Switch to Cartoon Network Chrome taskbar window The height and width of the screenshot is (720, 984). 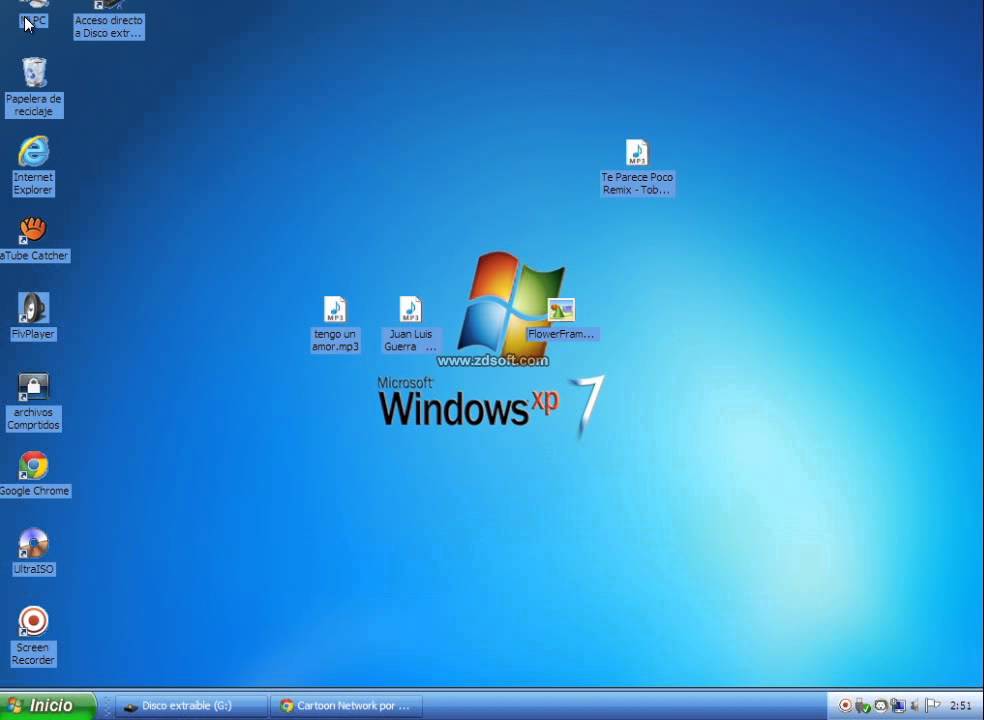point(345,706)
